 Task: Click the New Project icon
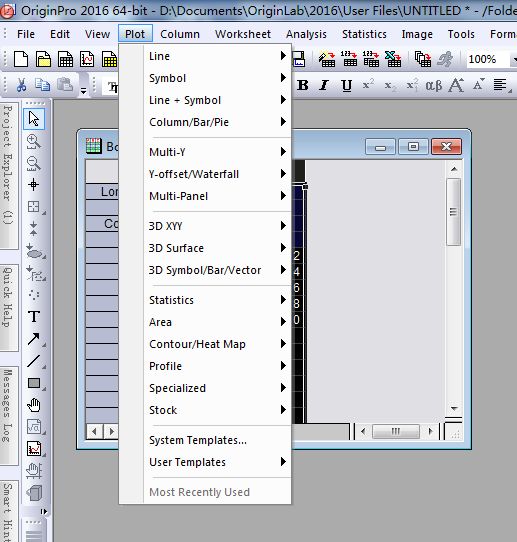click(x=21, y=59)
